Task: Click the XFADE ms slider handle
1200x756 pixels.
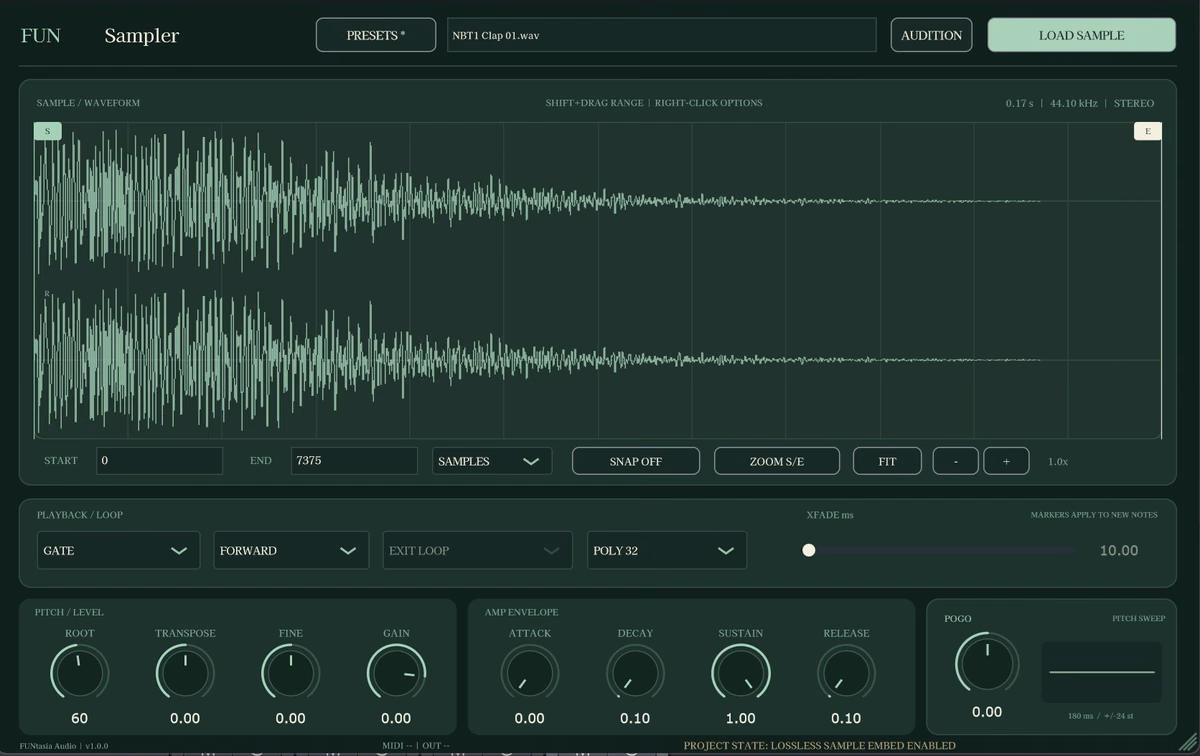Action: point(809,550)
